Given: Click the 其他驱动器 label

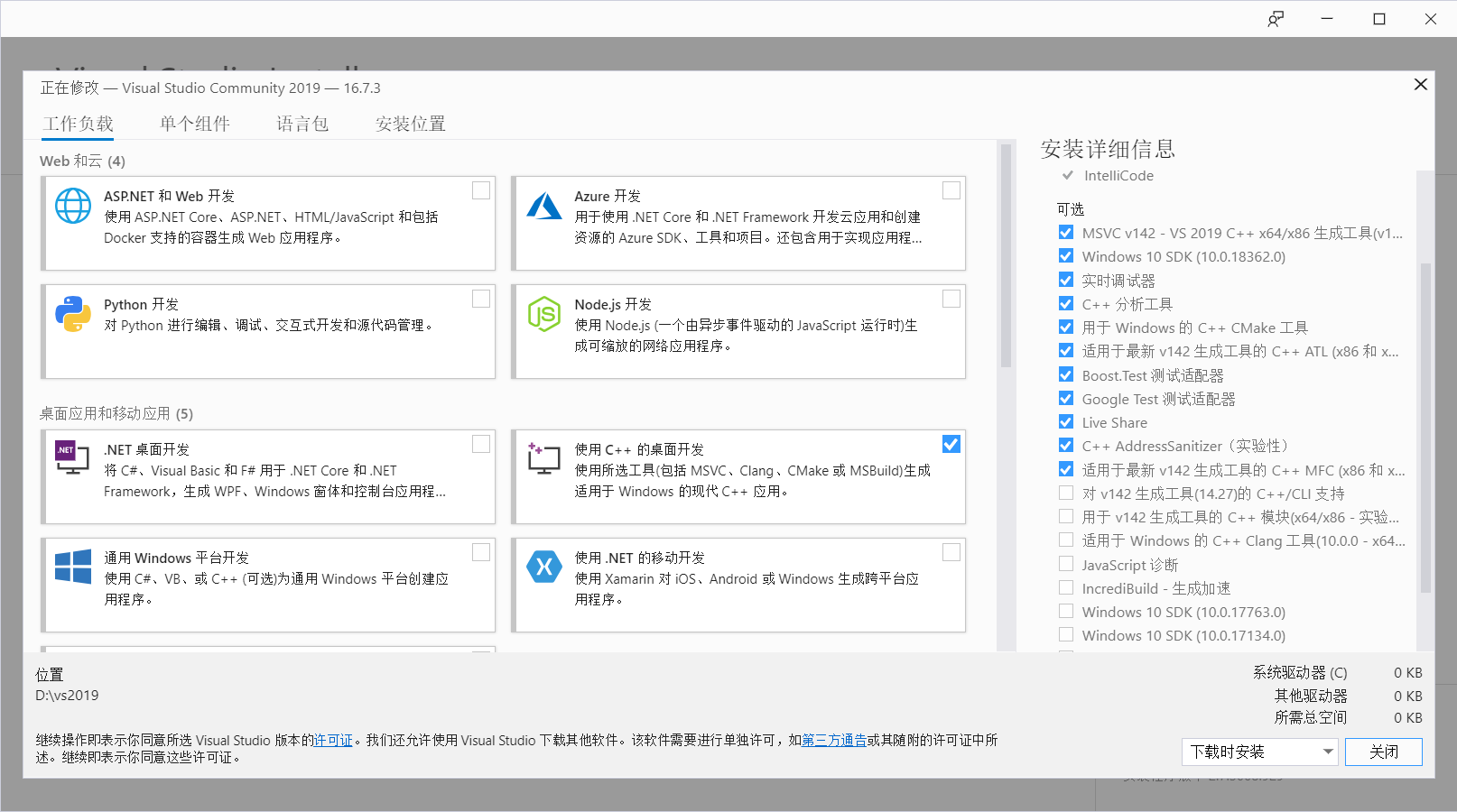Looking at the screenshot, I should point(1311,696).
